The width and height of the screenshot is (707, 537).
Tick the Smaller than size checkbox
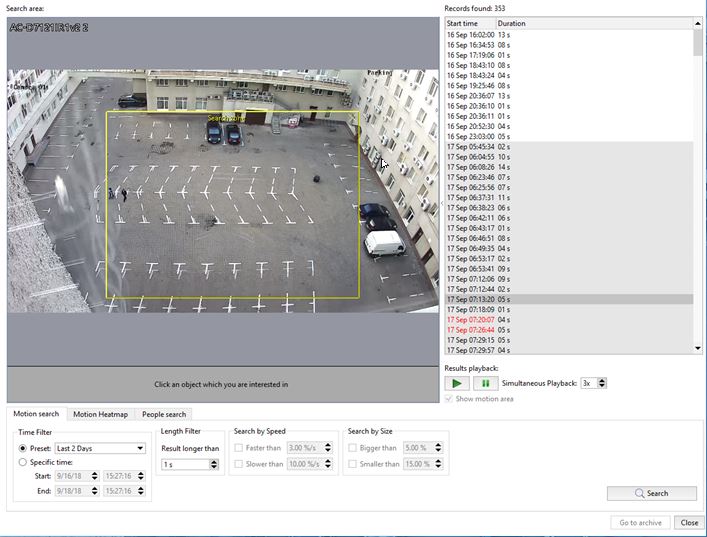pyautogui.click(x=353, y=464)
